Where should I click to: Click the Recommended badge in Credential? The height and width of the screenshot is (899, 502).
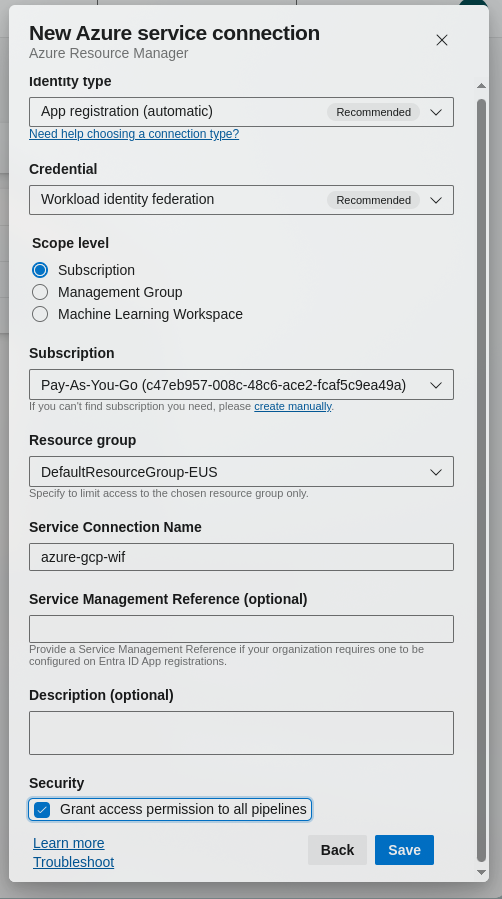pyautogui.click(x=374, y=200)
